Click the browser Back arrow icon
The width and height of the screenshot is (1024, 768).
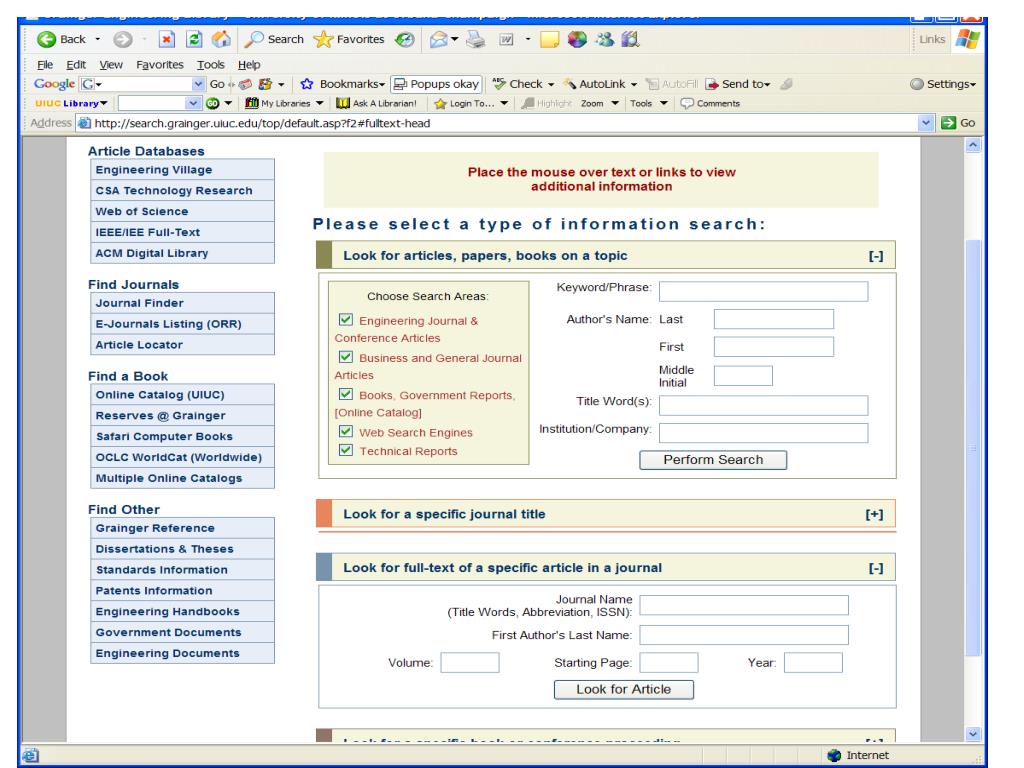coord(46,39)
